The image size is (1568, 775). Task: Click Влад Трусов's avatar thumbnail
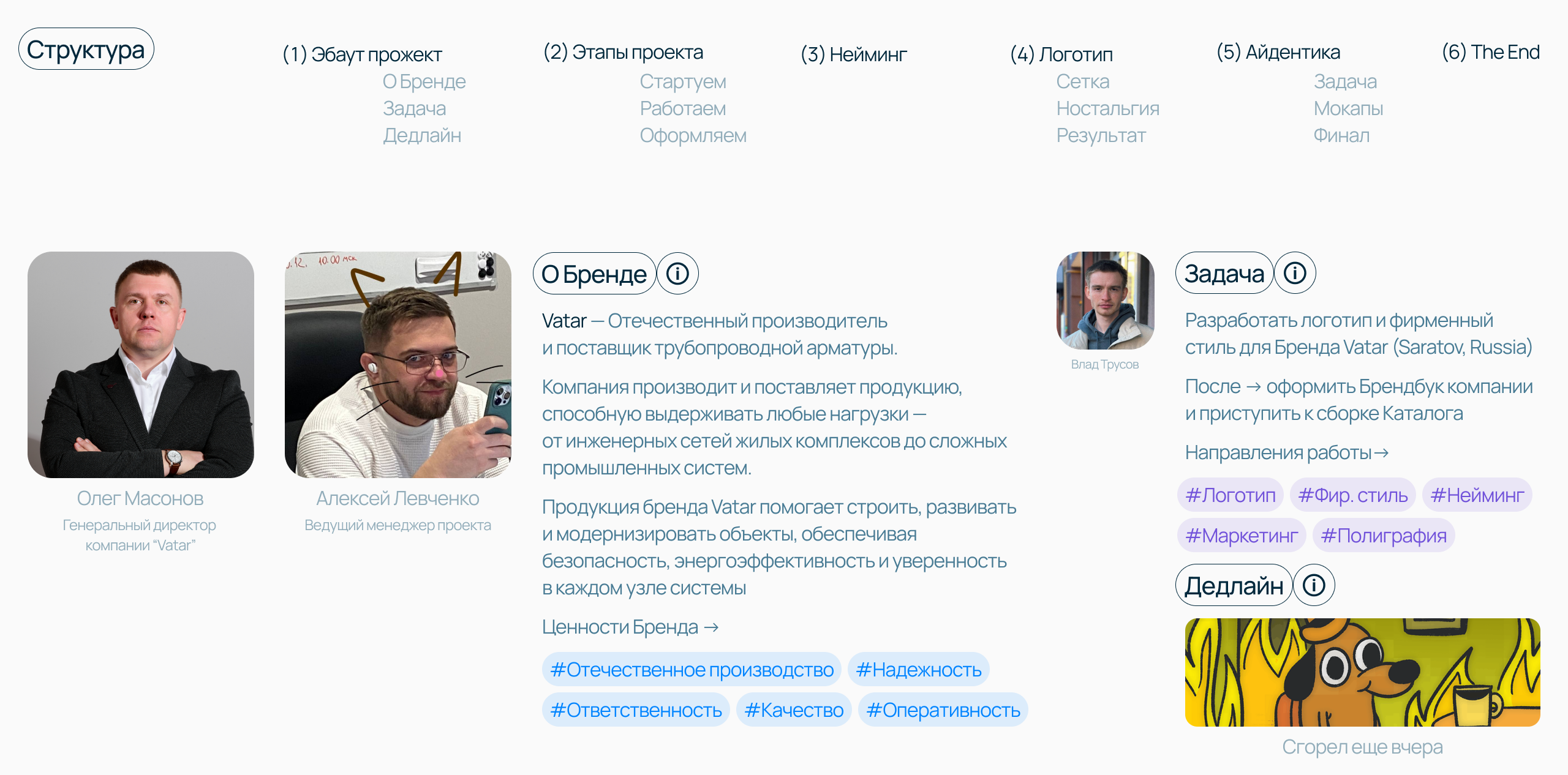pyautogui.click(x=1106, y=301)
